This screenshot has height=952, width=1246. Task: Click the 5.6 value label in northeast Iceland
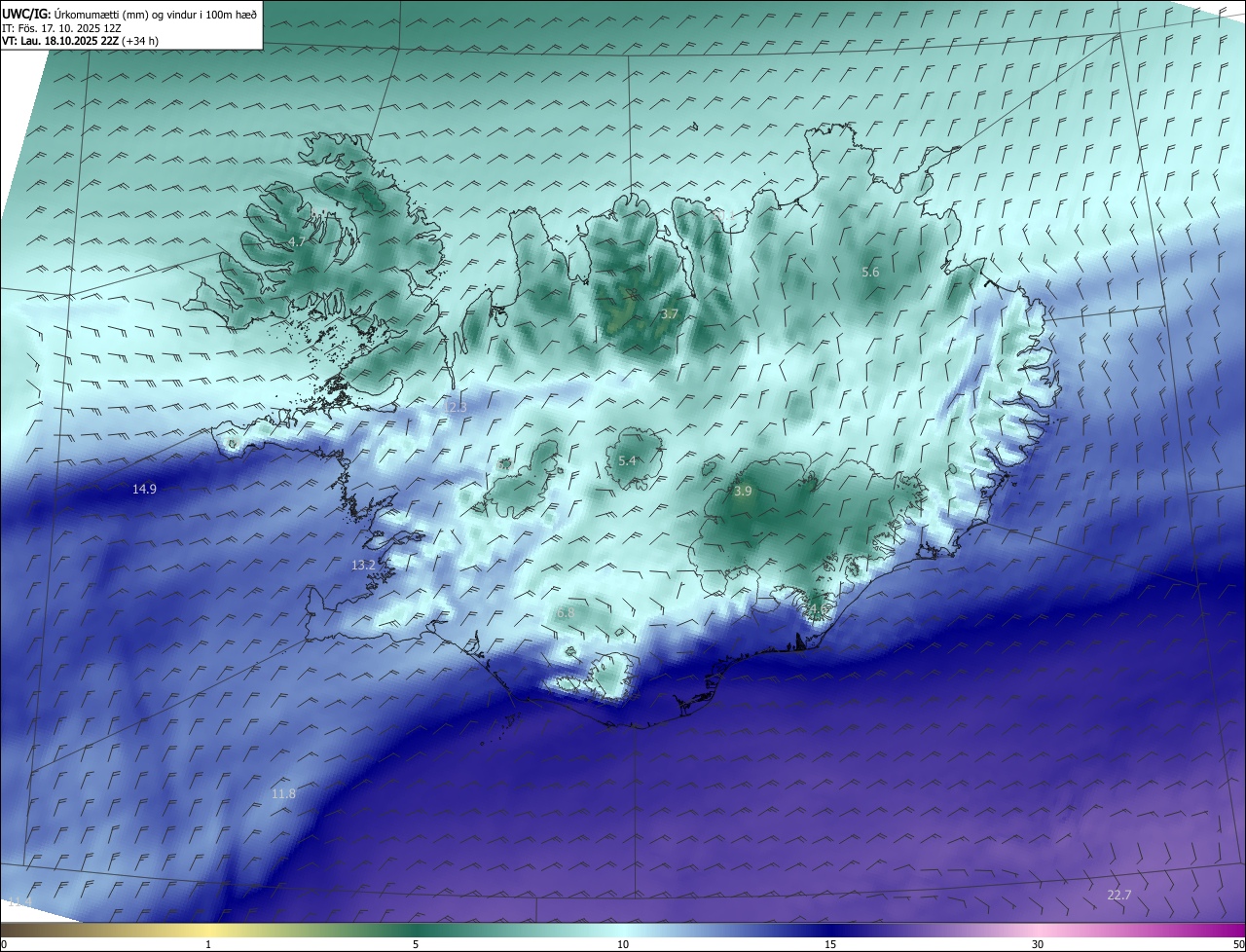point(870,273)
